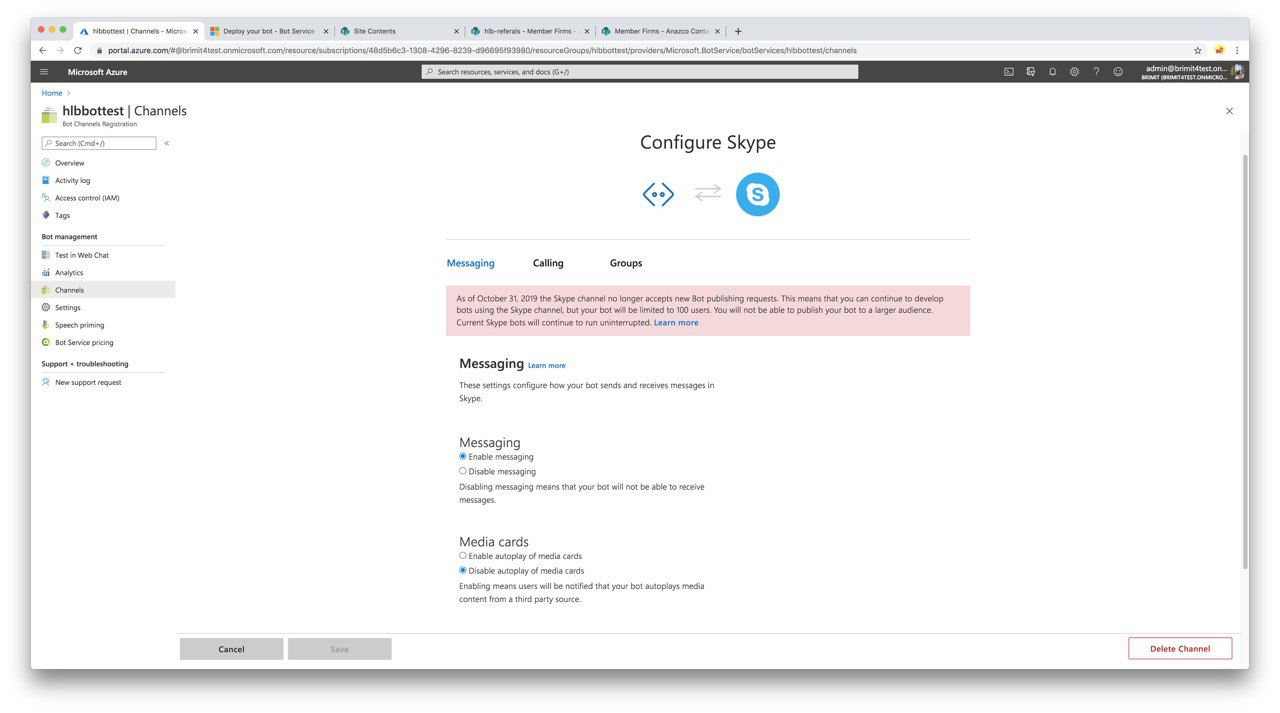The height and width of the screenshot is (713, 1280).
Task: Open Learn more link in warning banner
Action: click(676, 323)
